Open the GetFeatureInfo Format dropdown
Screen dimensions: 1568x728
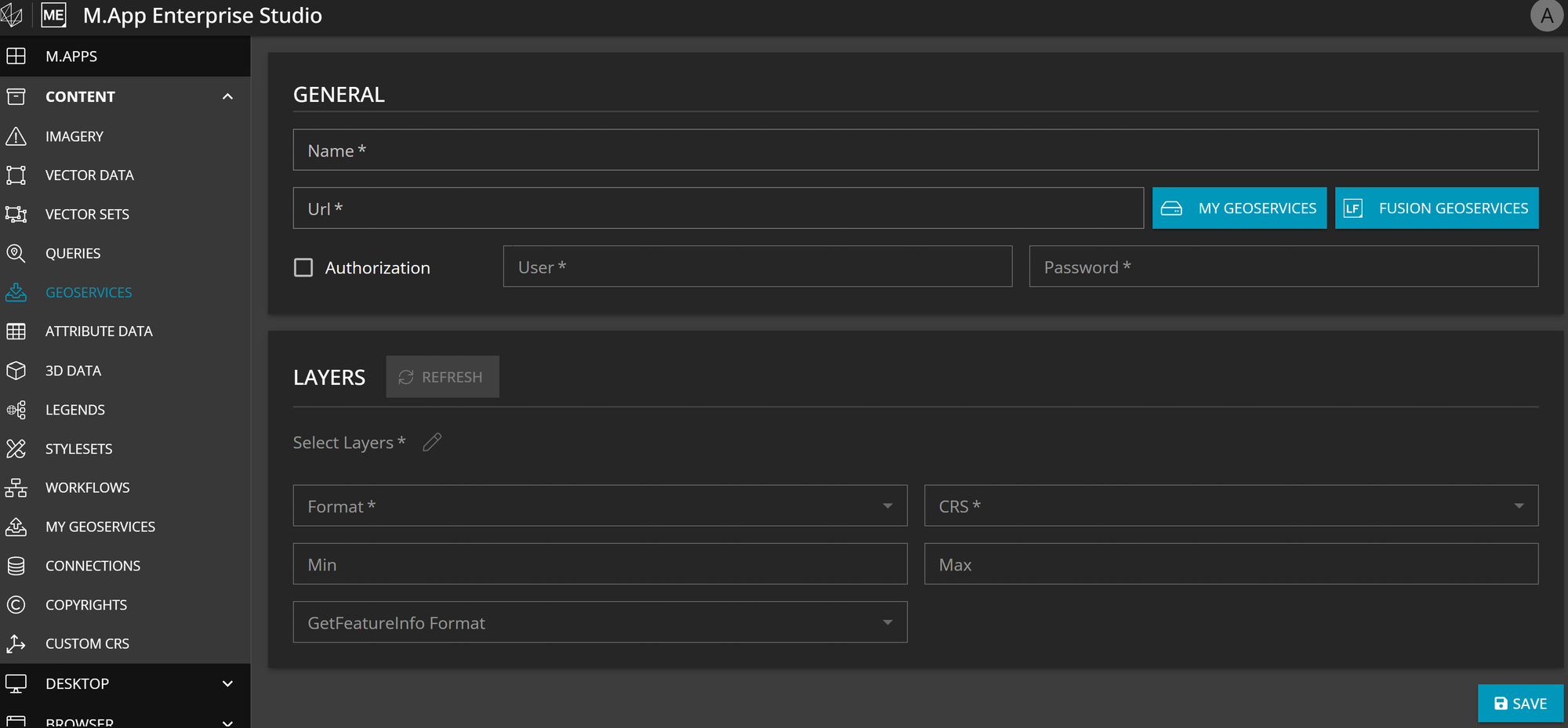coord(600,622)
